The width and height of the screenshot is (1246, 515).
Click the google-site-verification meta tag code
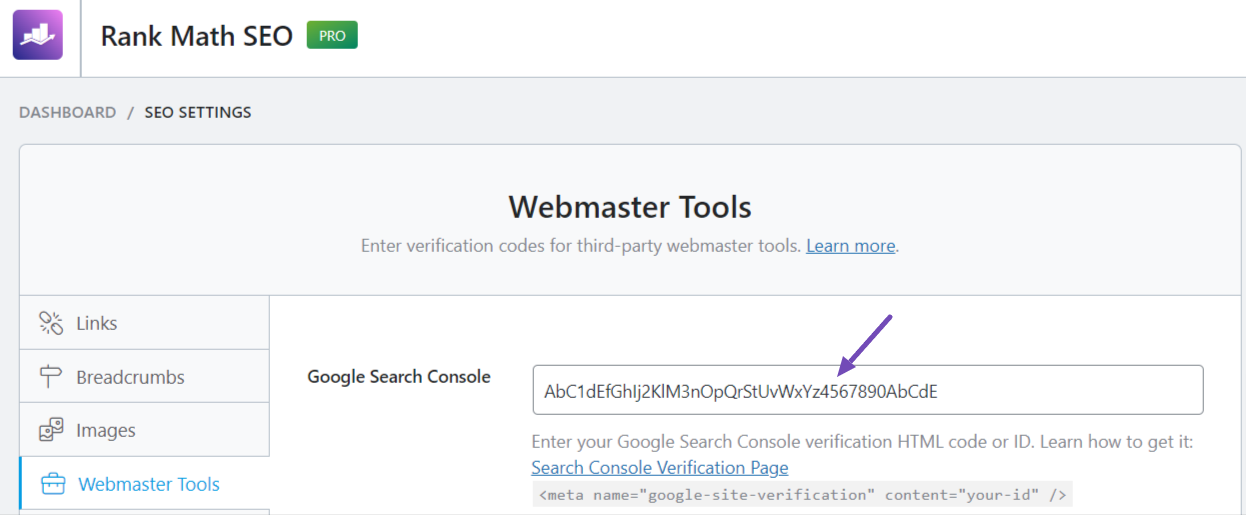pyautogui.click(x=803, y=494)
